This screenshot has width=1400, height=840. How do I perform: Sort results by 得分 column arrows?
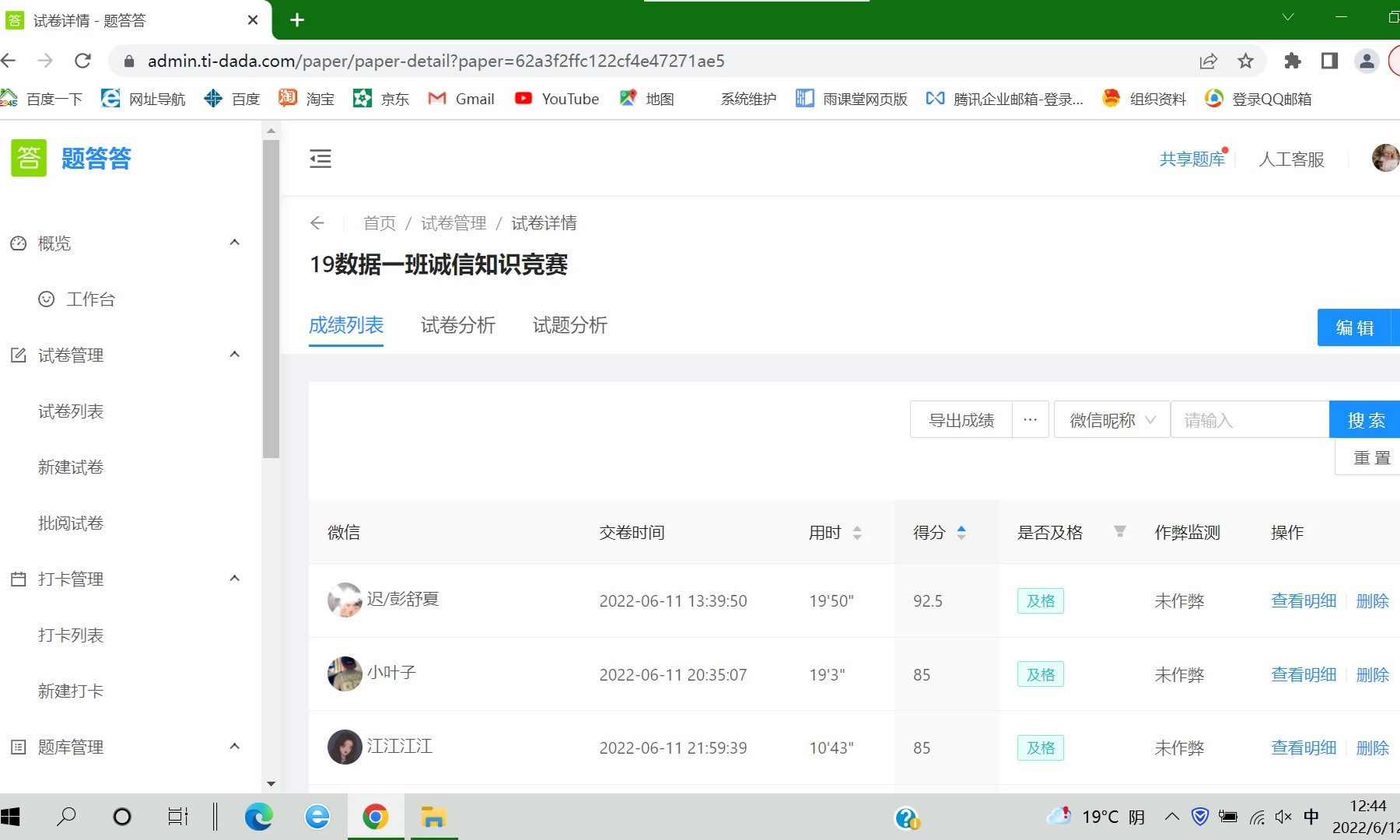961,533
